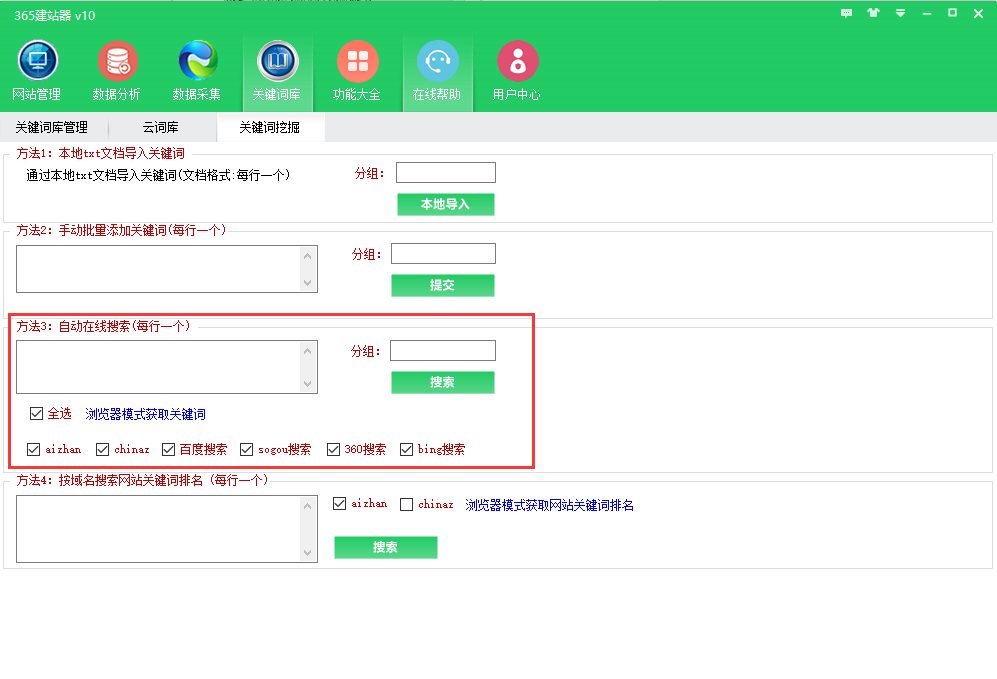The image size is (997, 679).
Task: Click the feedback chat bubble icon
Action: coord(846,13)
